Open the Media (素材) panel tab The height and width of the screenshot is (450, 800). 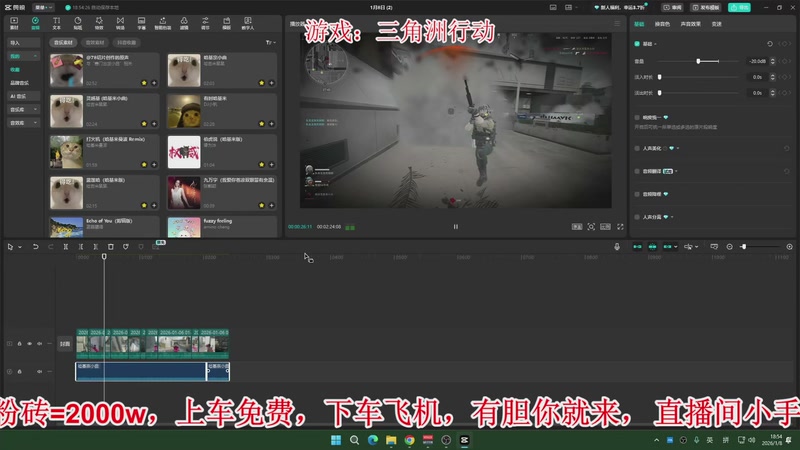[x=14, y=23]
